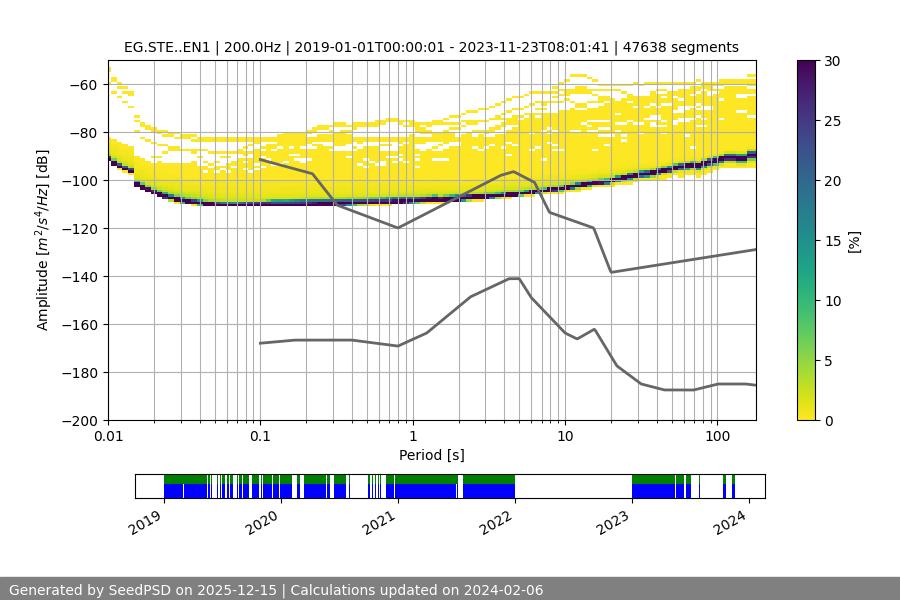Click the 0.01 x-axis tick label
This screenshot has height=600, width=900.
(x=108, y=437)
